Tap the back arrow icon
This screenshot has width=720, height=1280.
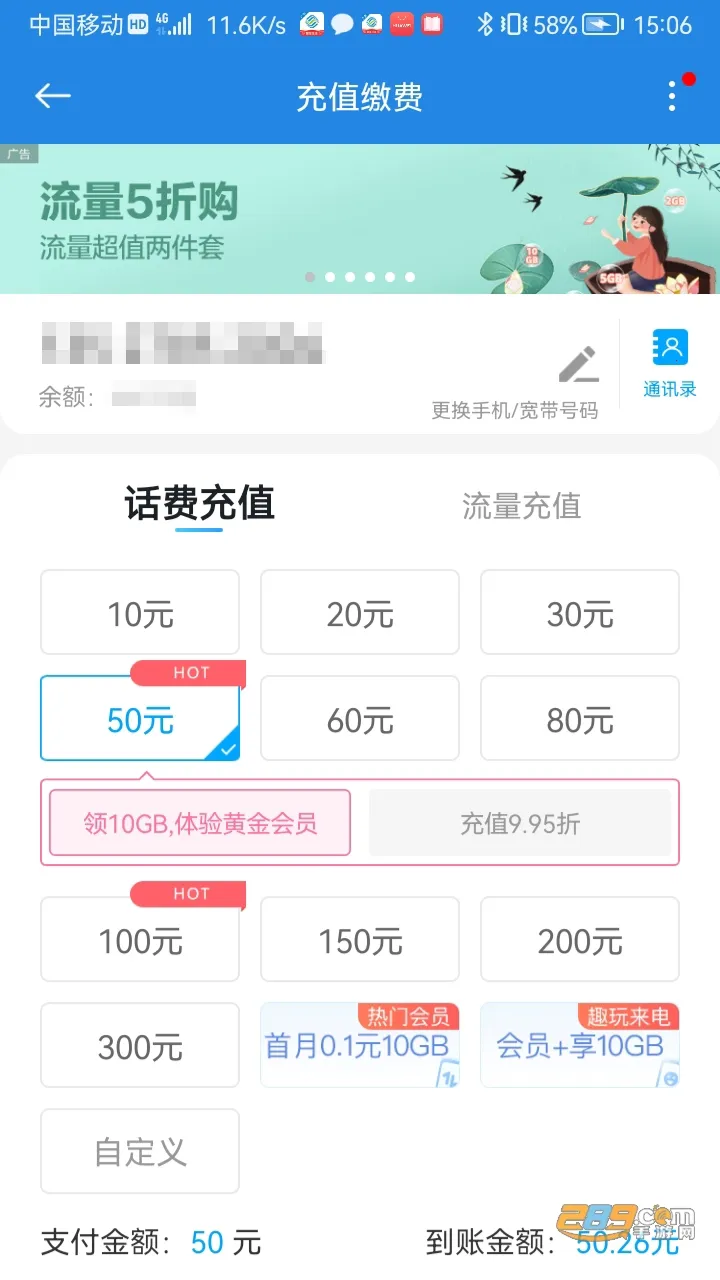(52, 96)
